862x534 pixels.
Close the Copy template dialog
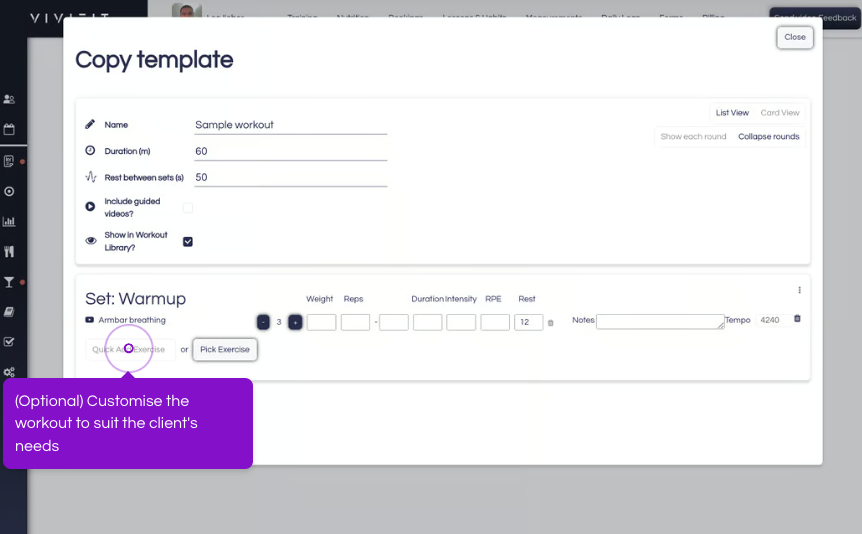[795, 37]
